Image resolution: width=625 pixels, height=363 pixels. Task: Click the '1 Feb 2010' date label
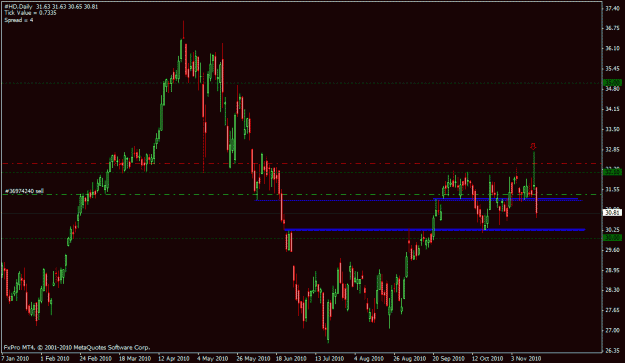tap(55, 358)
